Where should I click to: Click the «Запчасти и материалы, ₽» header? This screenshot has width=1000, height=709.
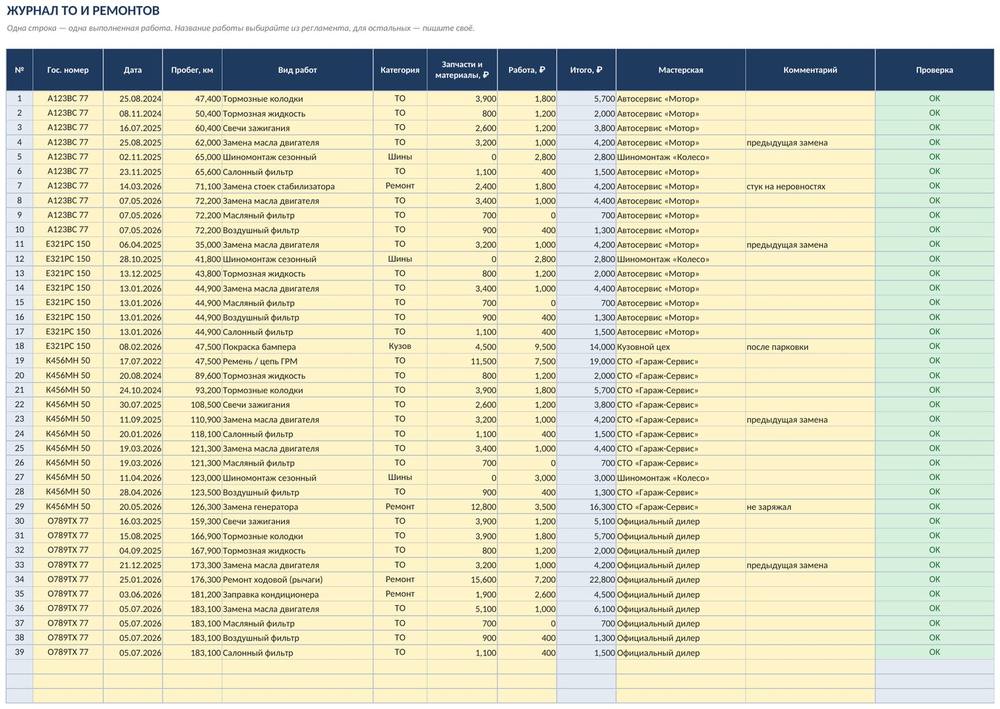(x=462, y=70)
